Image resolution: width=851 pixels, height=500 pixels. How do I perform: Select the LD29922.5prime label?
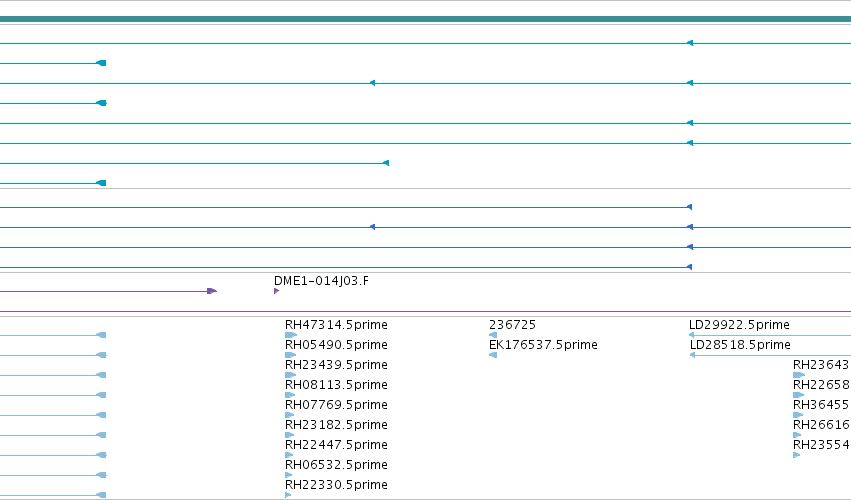pyautogui.click(x=739, y=325)
